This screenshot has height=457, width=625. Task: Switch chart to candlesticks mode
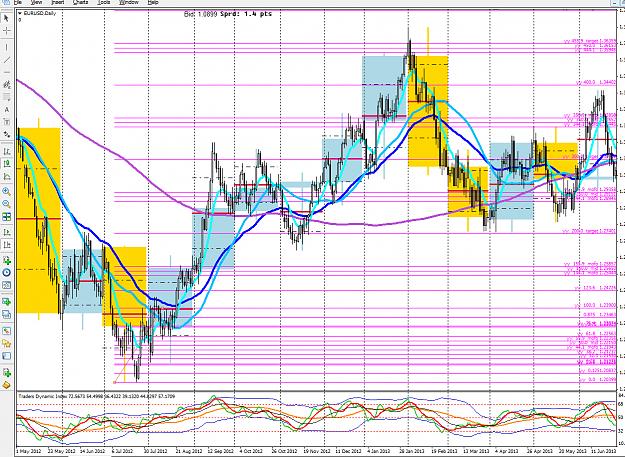6,164
